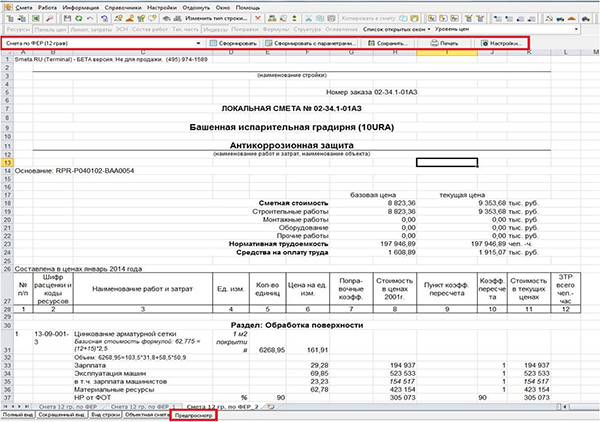Click the blue car icon at toolbar end
The image size is (600, 422).
585,18
